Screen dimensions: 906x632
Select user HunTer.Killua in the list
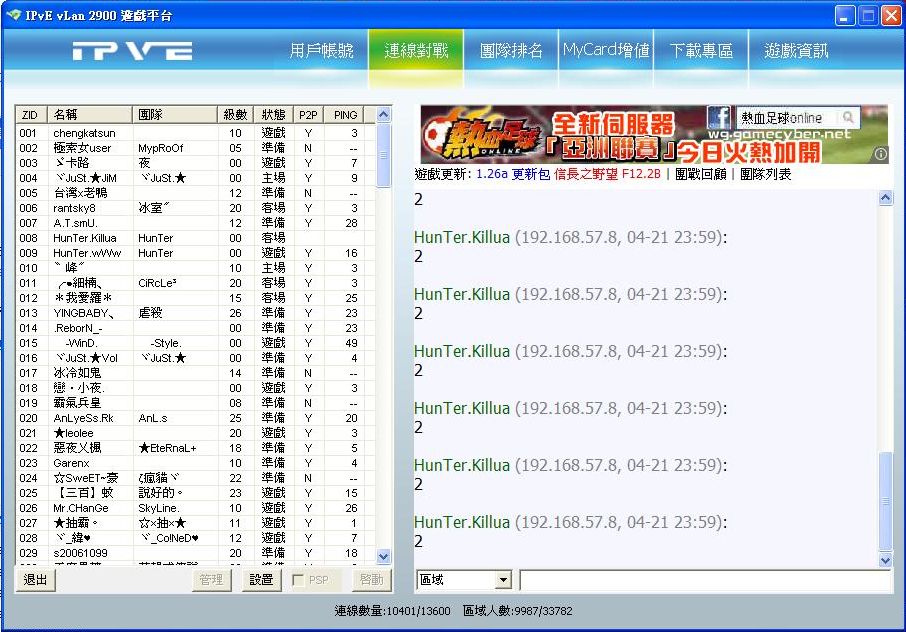(x=195, y=238)
